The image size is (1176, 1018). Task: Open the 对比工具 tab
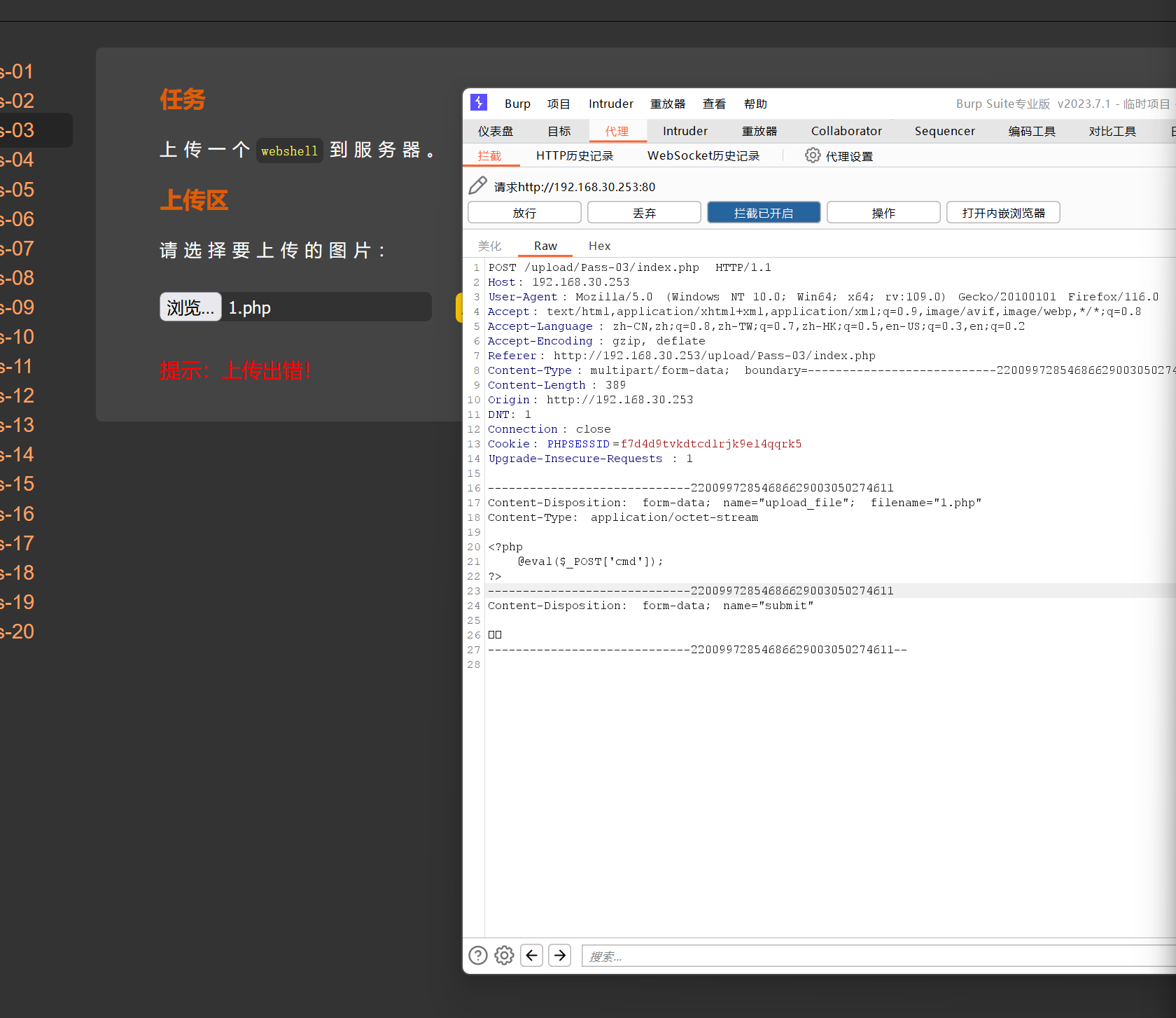1112,131
